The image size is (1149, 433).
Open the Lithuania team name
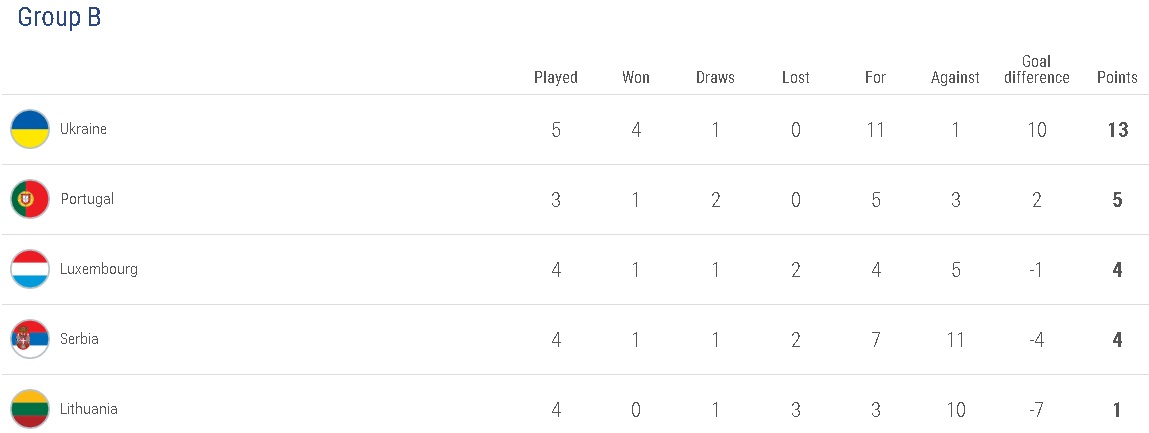(x=88, y=409)
